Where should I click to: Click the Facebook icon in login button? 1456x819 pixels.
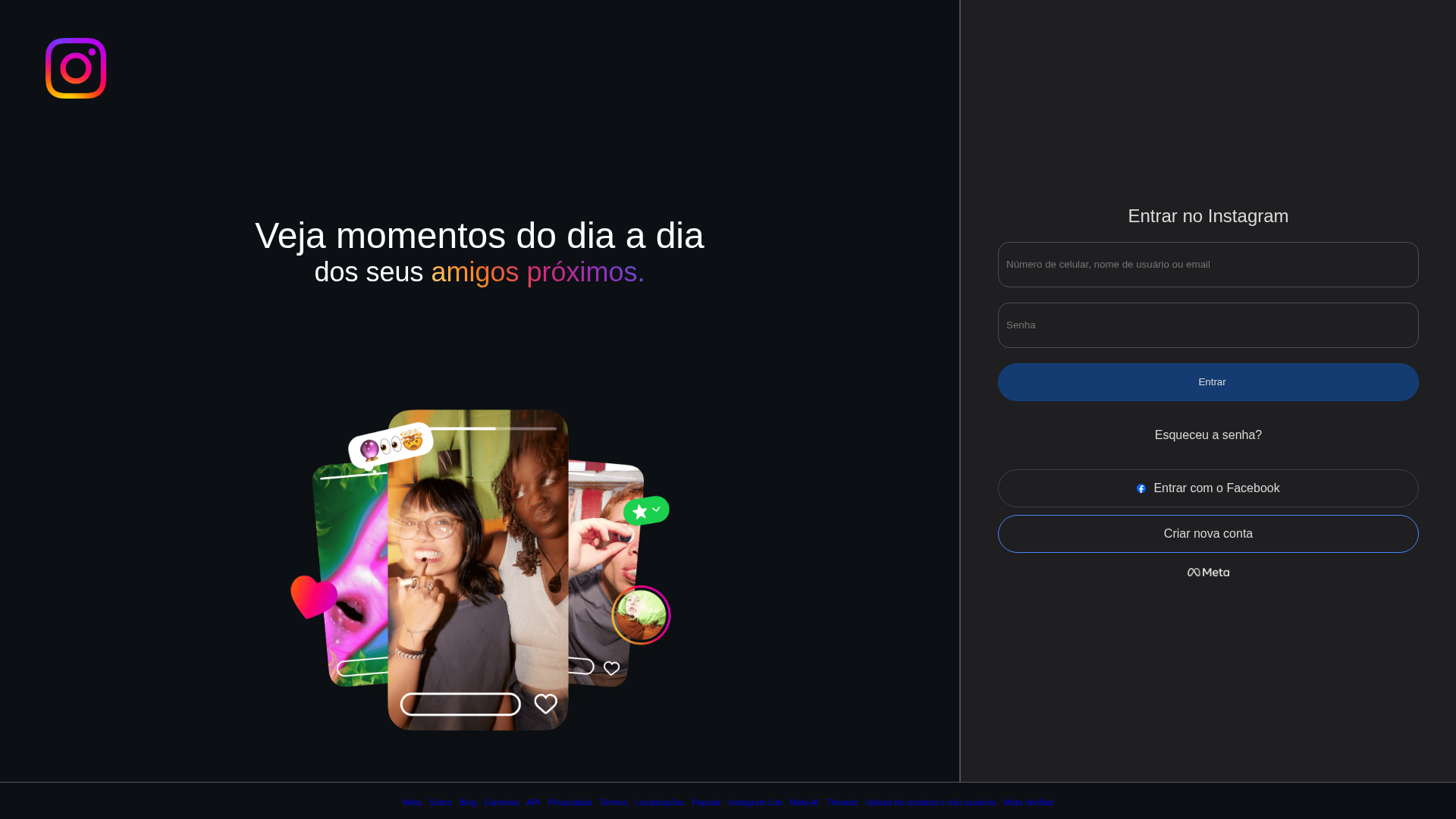(1141, 489)
